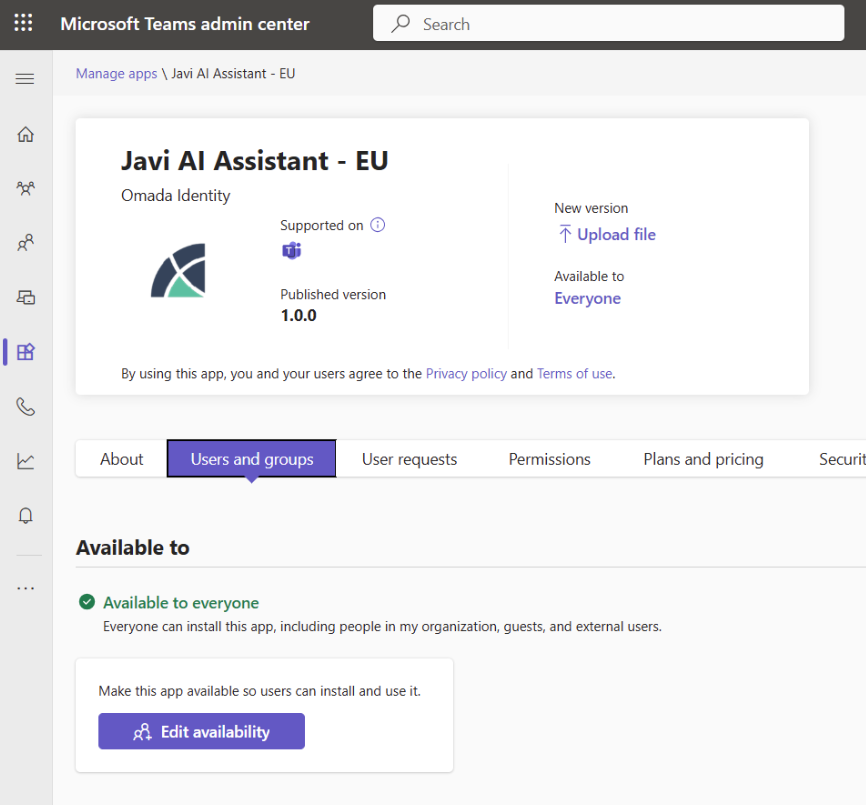The image size is (866, 805).
Task: Show more sidebar options via the ellipsis
Action: click(x=25, y=588)
